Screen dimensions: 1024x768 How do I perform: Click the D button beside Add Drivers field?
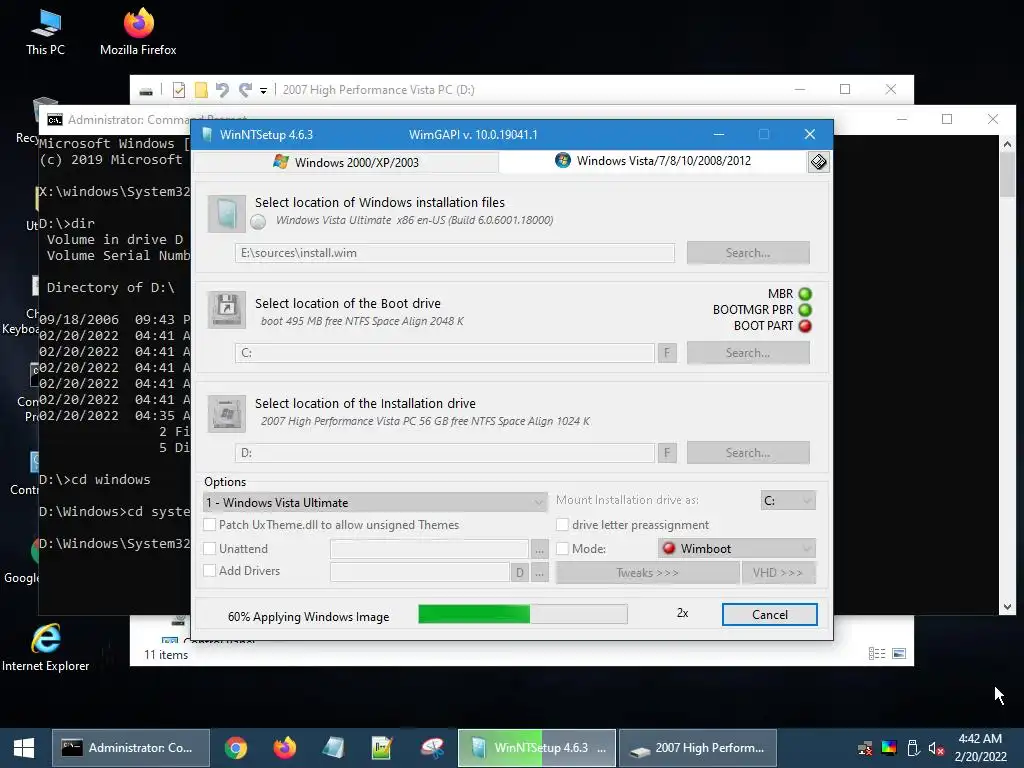(520, 573)
